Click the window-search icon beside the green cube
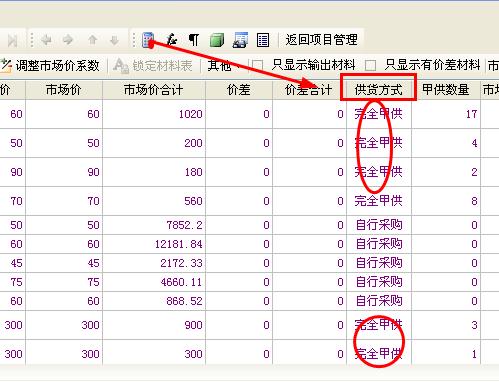The height and width of the screenshot is (382, 499). click(x=240, y=40)
